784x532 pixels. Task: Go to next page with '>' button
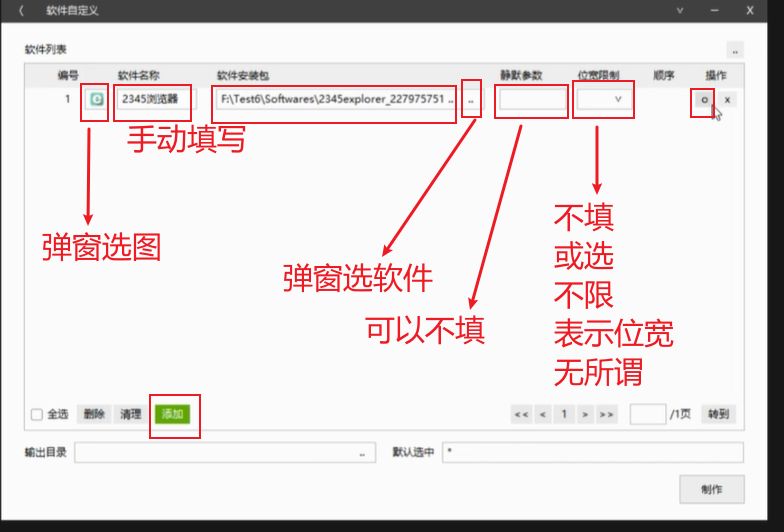[x=585, y=414]
